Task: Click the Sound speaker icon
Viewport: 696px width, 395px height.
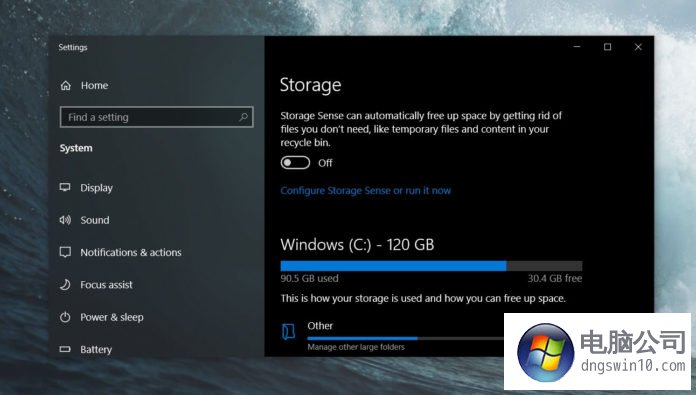Action: click(x=65, y=220)
